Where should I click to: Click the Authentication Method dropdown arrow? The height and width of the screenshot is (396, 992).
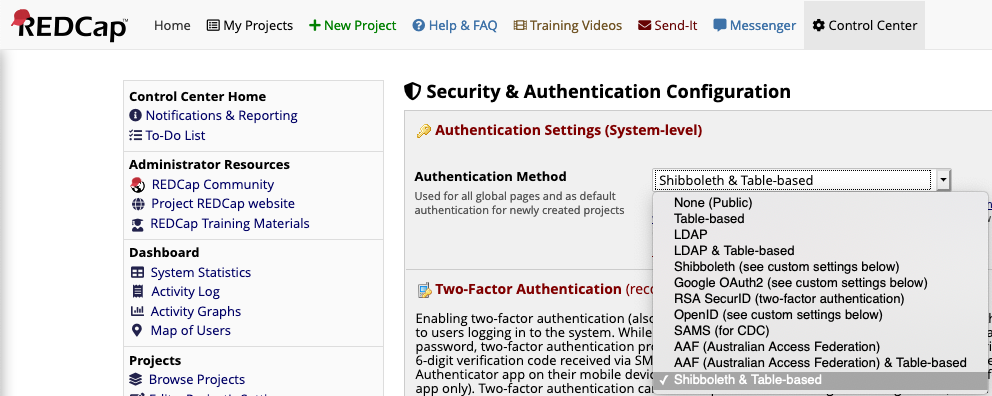point(943,180)
